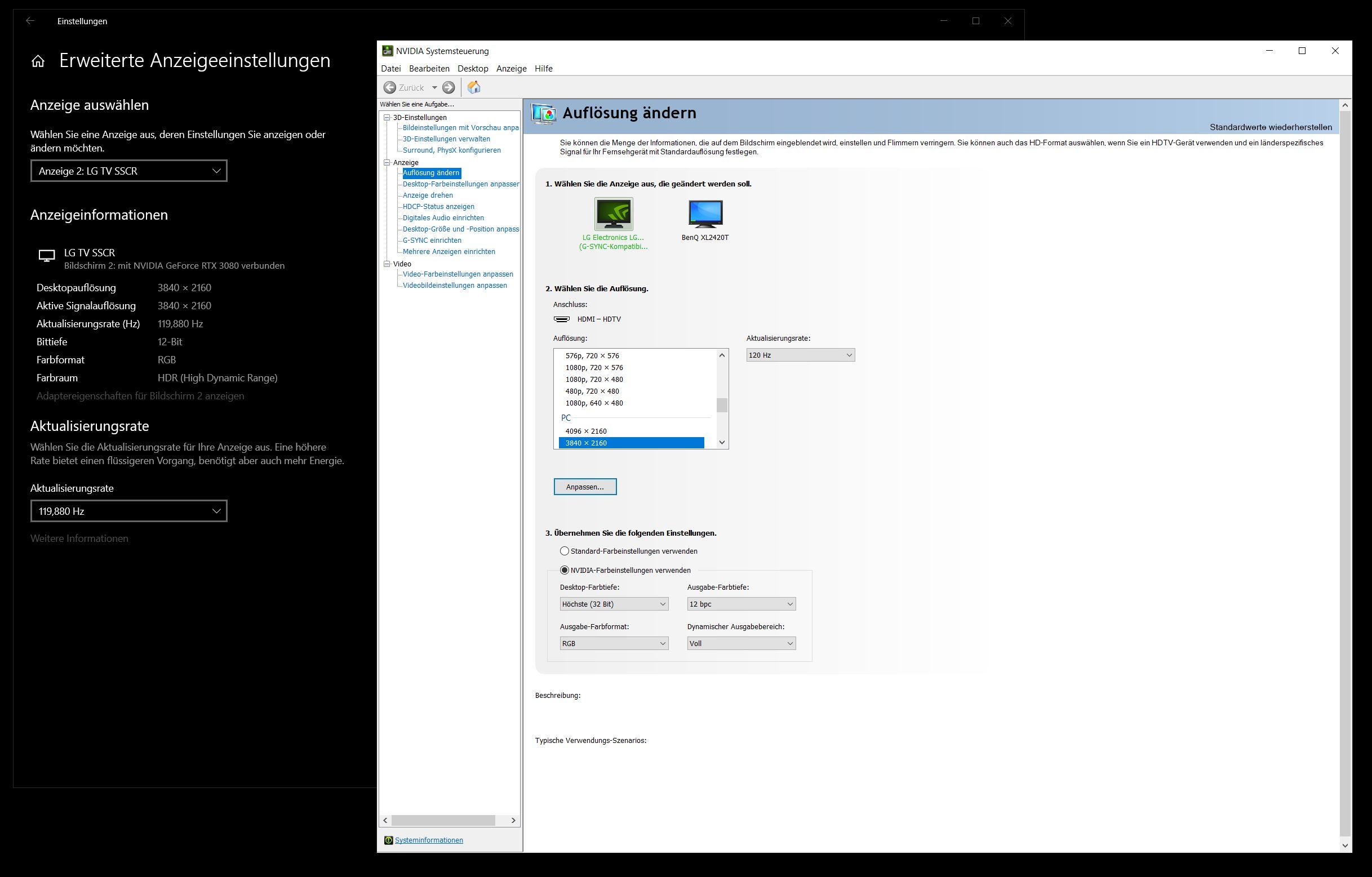The image size is (1372, 877).
Task: Click Weitere Informationen link
Action: 79,538
